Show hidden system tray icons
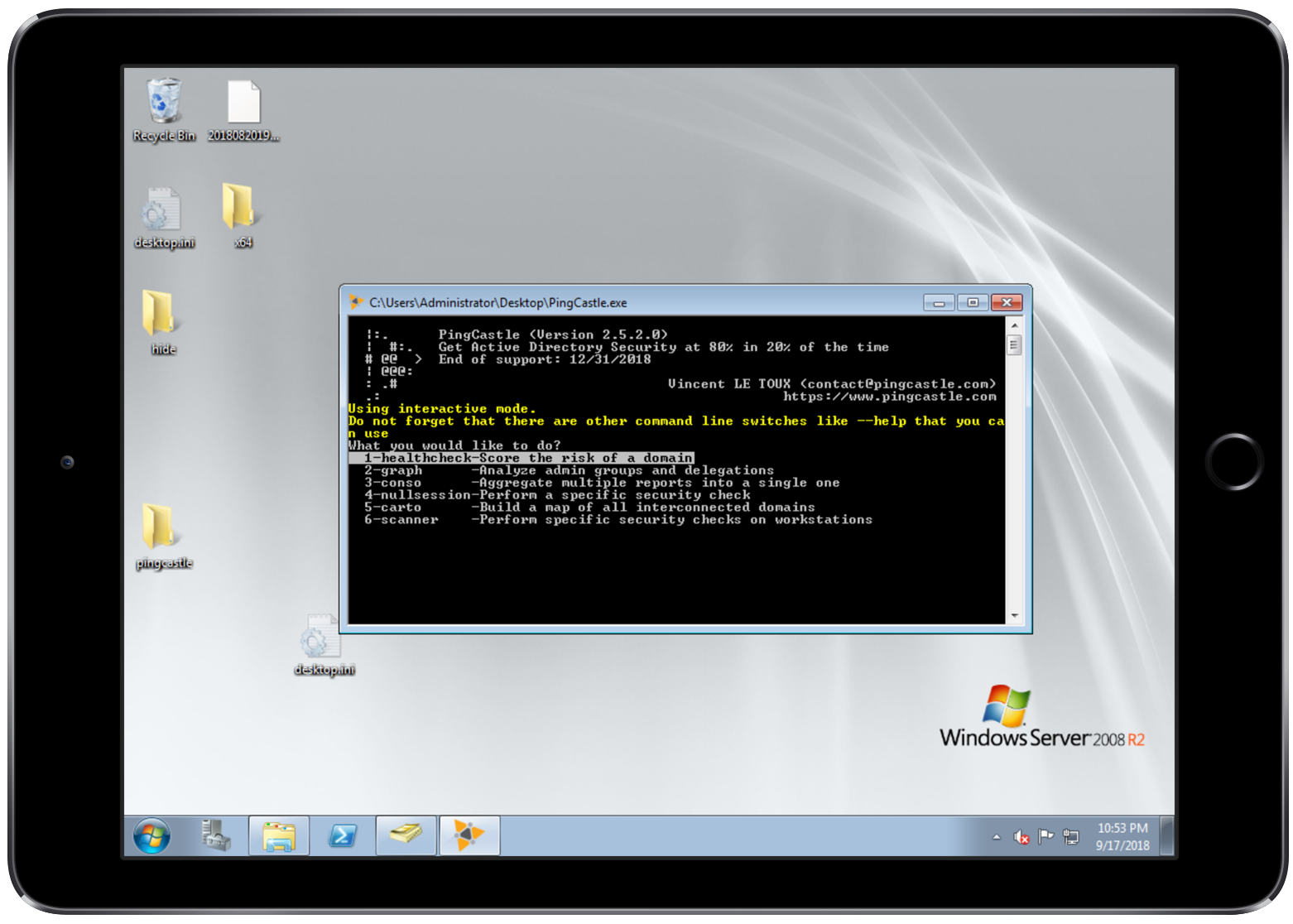Screen dimensions: 1293x924 point(996,838)
